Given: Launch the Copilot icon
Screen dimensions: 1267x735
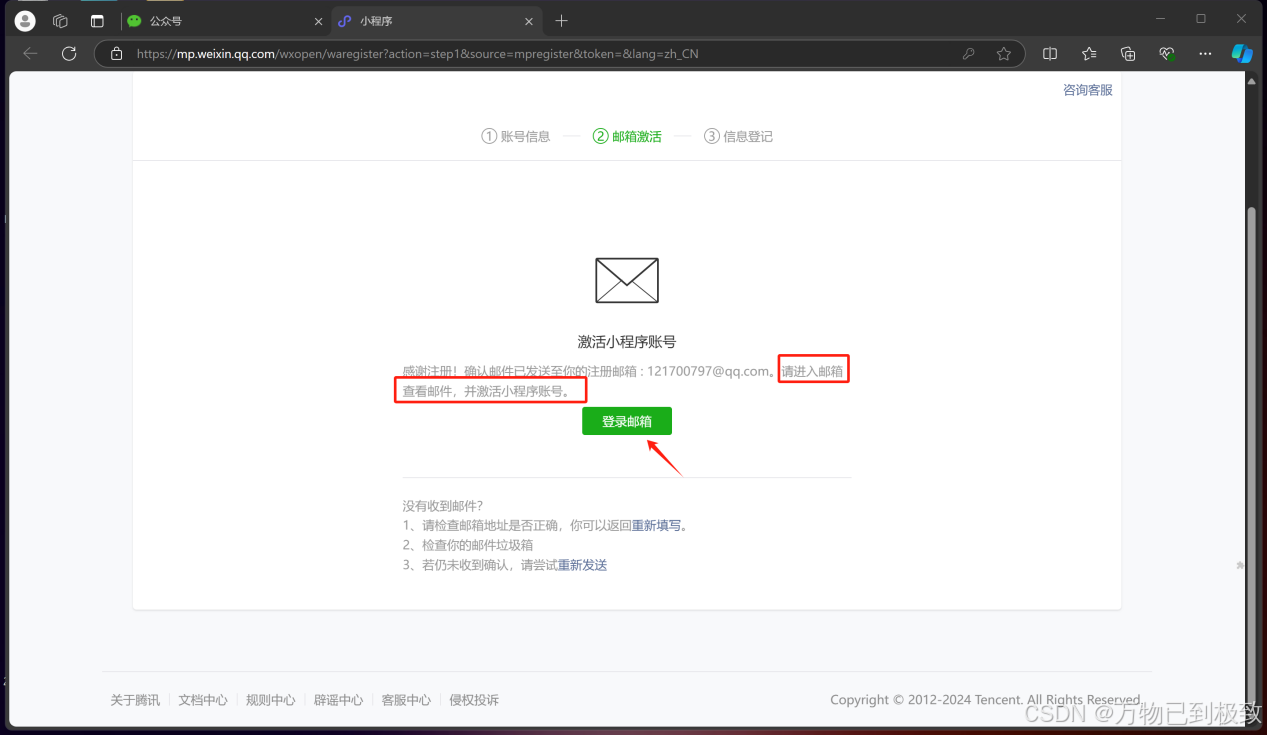Looking at the screenshot, I should pos(1242,54).
